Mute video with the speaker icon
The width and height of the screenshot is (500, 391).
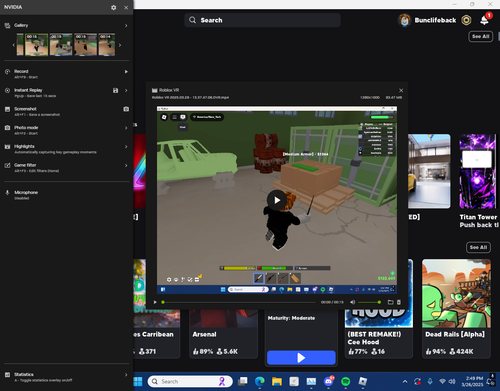[x=352, y=302]
